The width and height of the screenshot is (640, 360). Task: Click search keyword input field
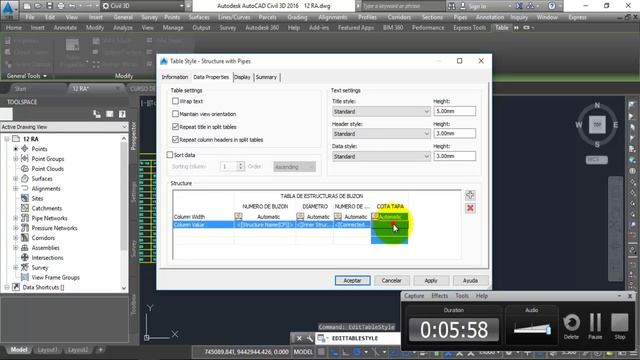tap(403, 6)
